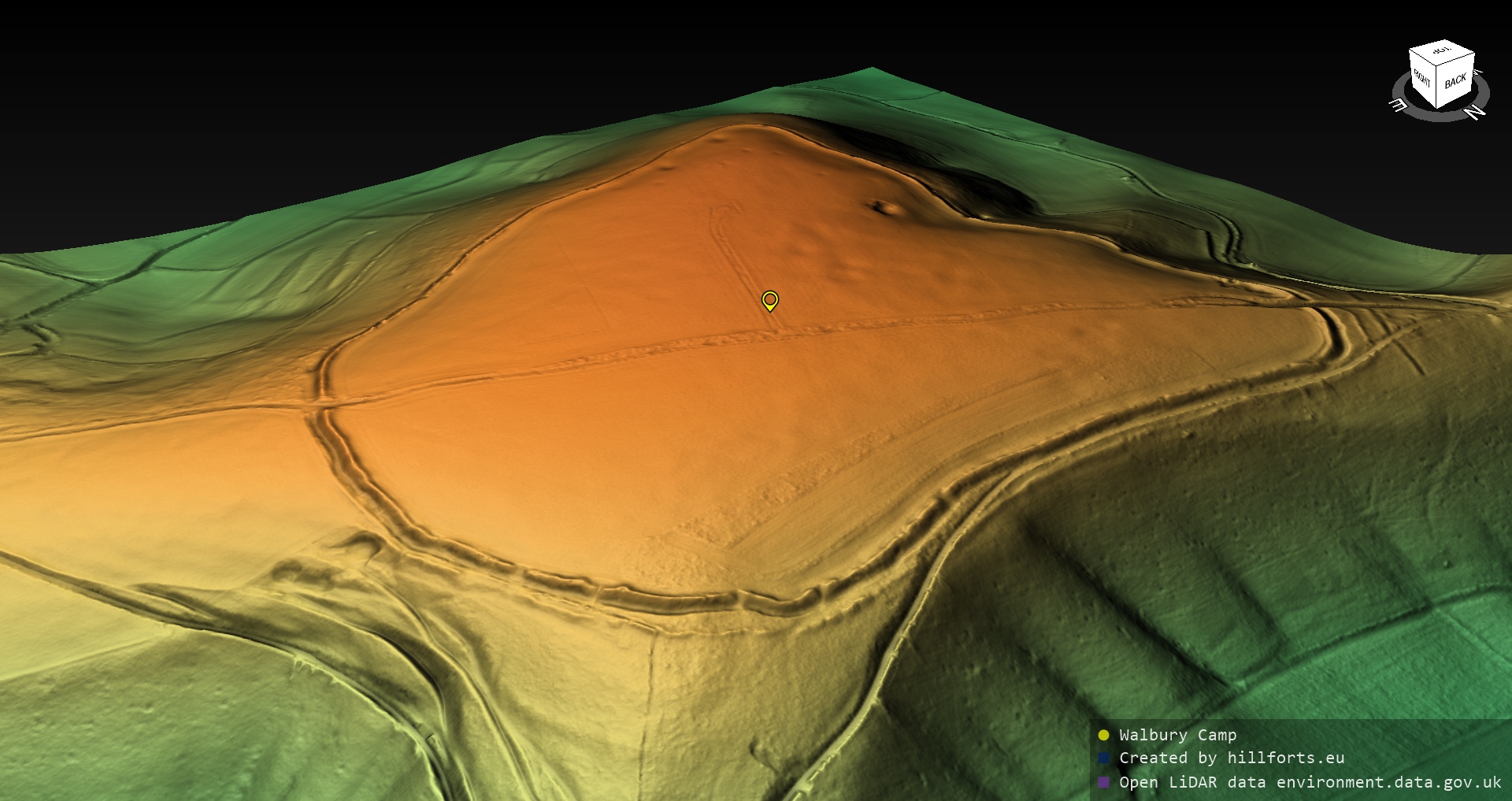Click the W letter beside the view cube
This screenshot has width=1512, height=801.
pos(1478,72)
